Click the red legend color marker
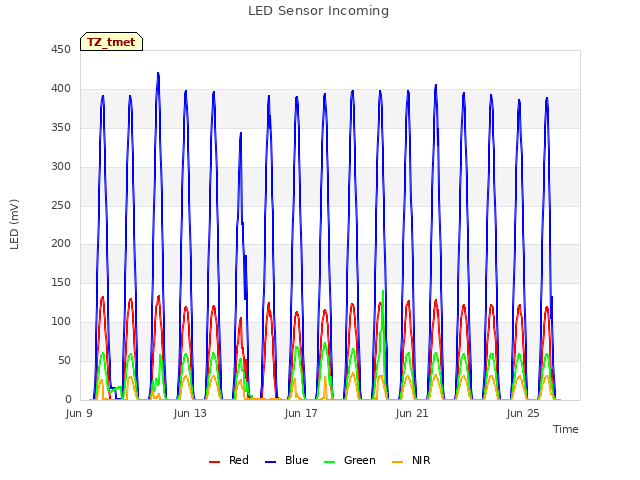Viewport: 640px width, 480px height. 214,462
